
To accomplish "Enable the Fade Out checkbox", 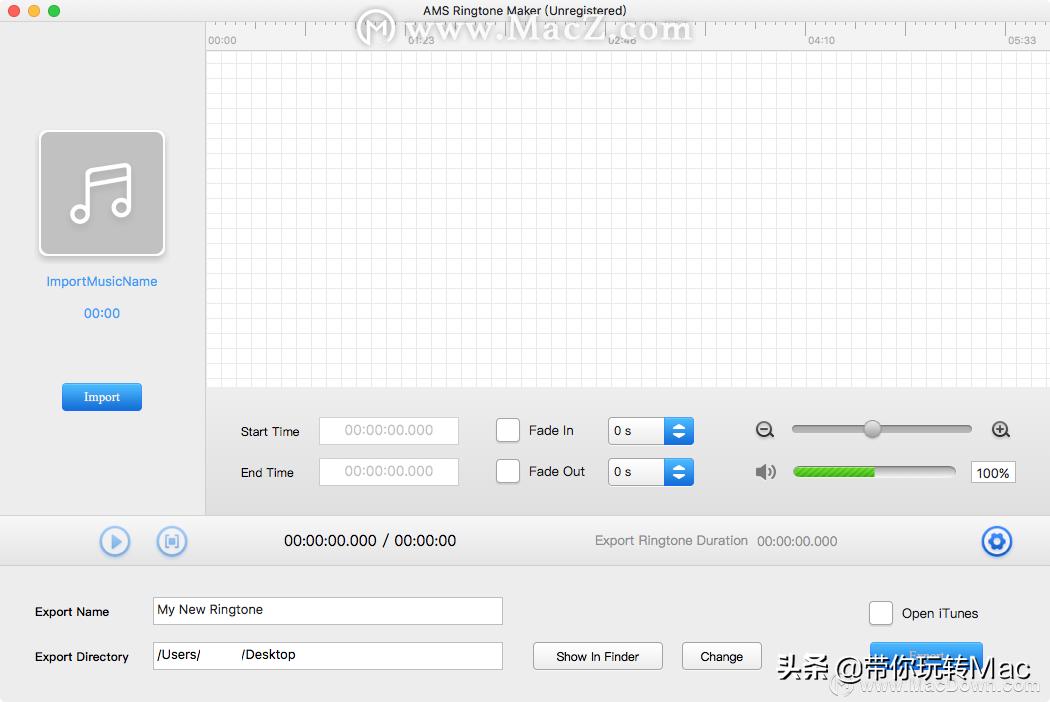I will click(507, 471).
